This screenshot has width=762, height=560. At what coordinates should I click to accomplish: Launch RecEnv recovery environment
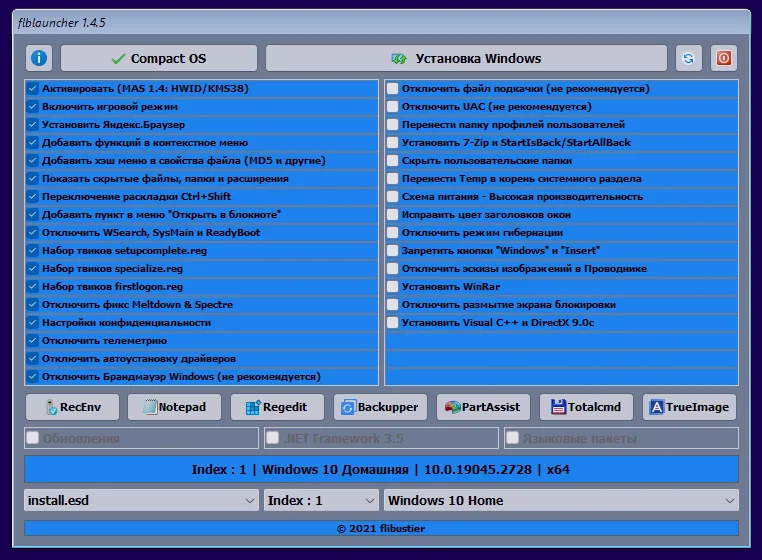coord(72,407)
